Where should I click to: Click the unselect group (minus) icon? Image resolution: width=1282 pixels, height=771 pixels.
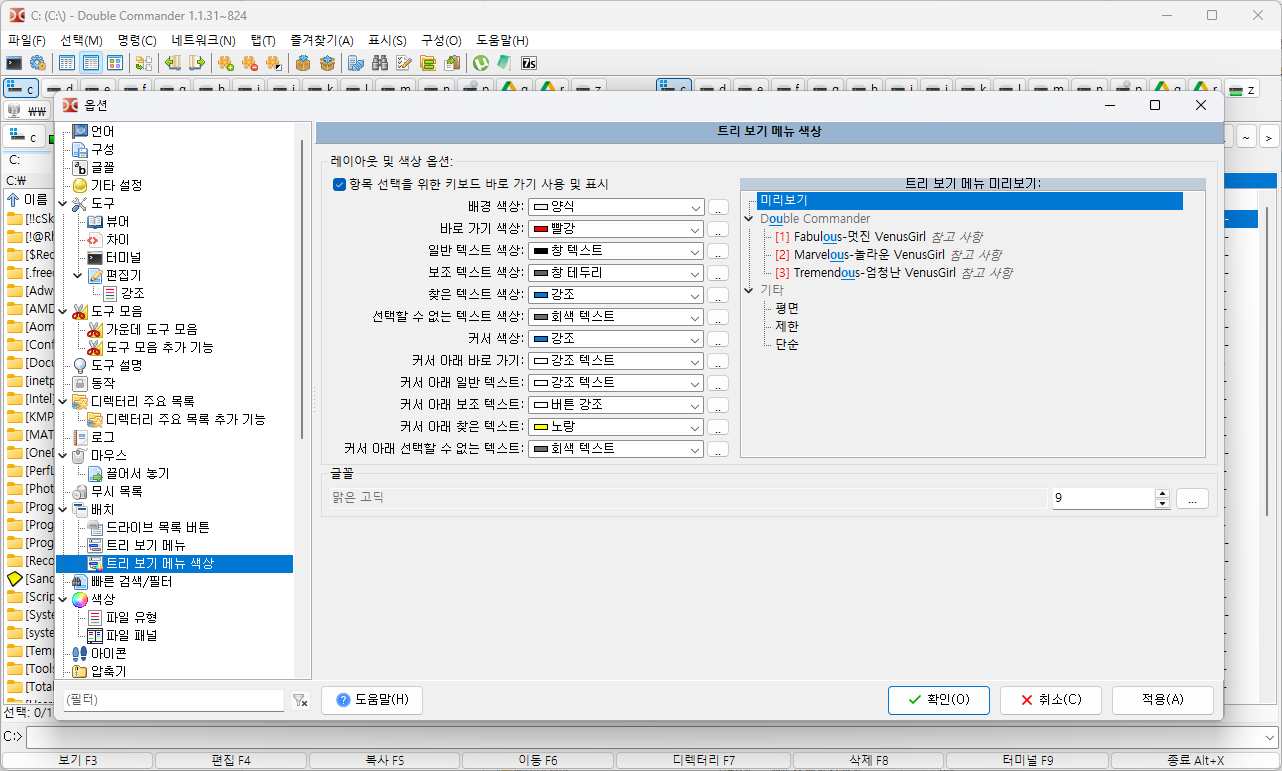250,63
